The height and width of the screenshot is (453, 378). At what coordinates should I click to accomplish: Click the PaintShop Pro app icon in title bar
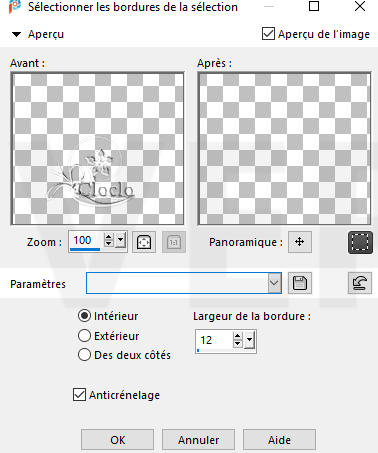[15, 7]
